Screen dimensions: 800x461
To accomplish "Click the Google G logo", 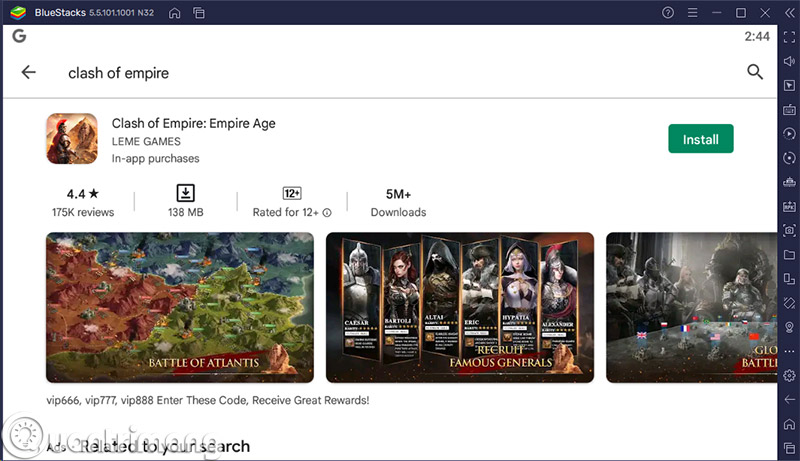I will (19, 36).
